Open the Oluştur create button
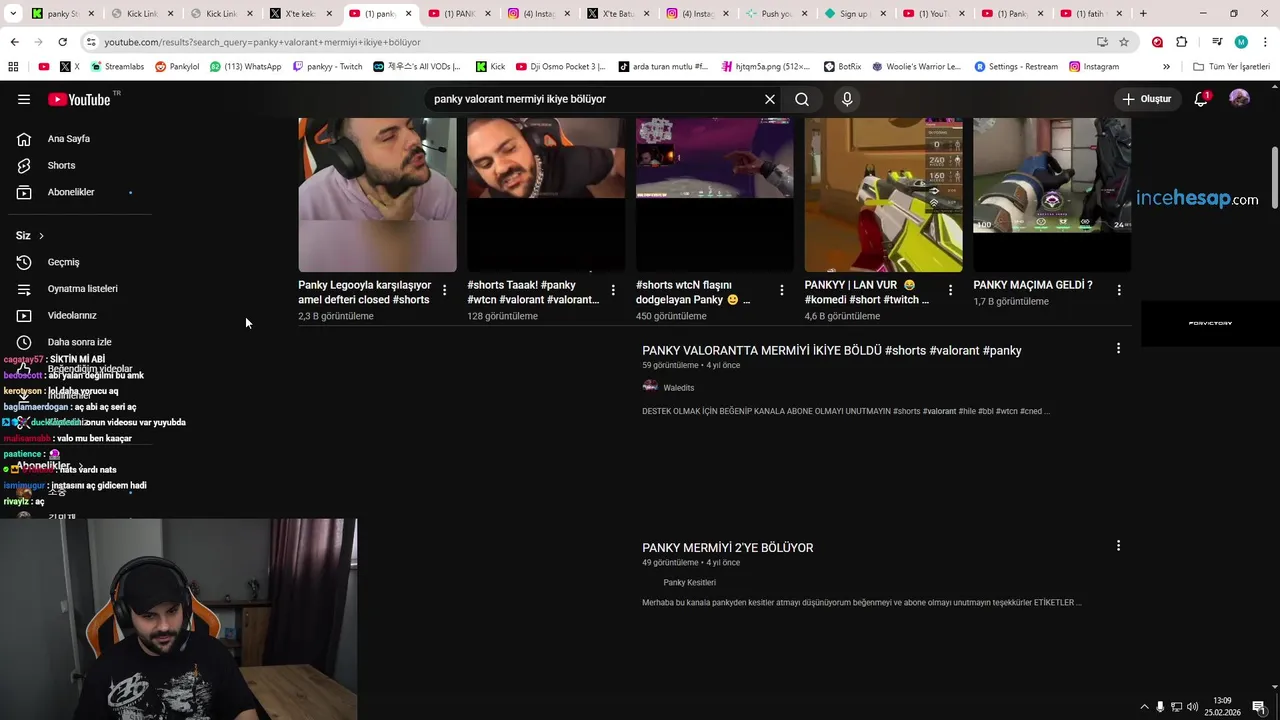 1147,99
